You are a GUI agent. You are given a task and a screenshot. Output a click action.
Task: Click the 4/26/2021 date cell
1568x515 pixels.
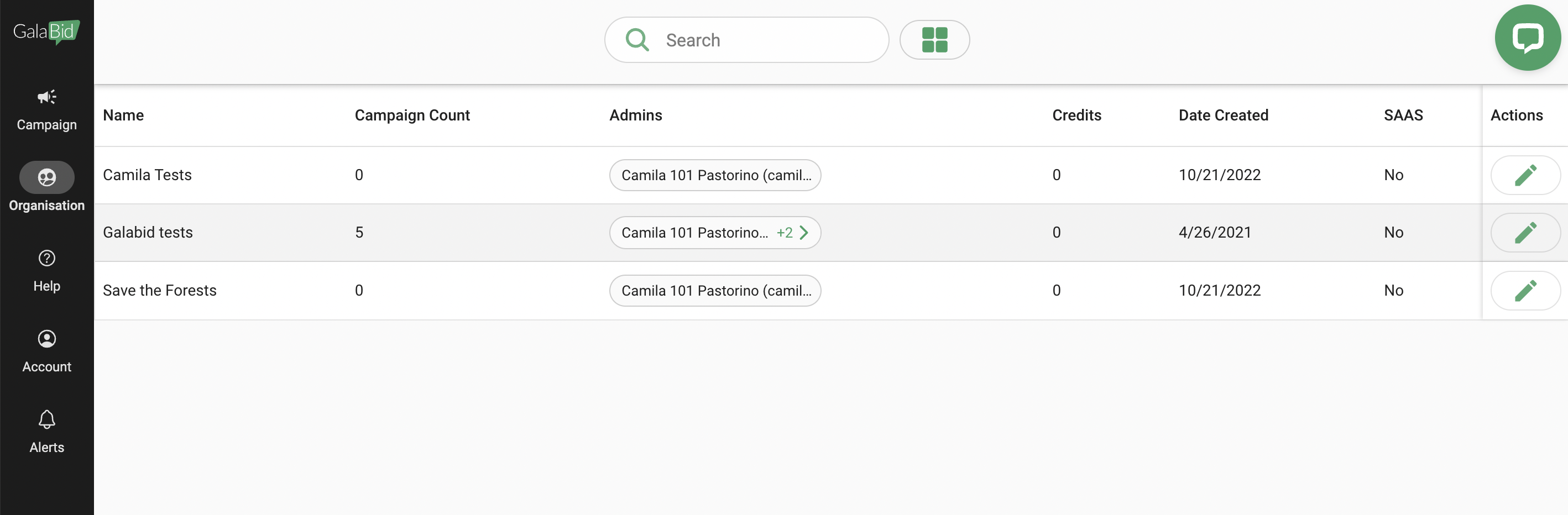click(x=1214, y=233)
